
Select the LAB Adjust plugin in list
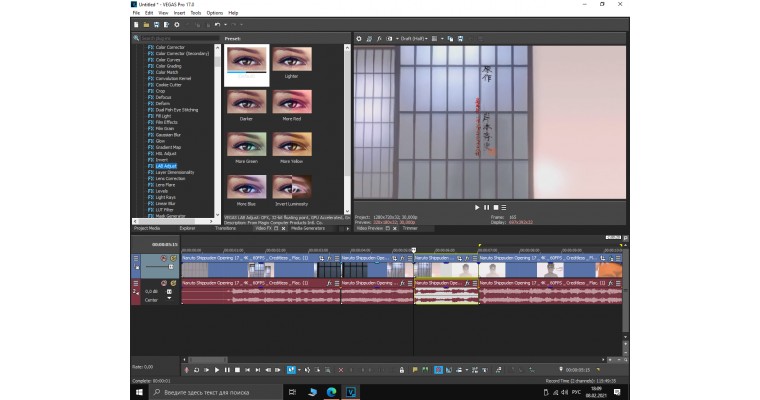(x=165, y=164)
